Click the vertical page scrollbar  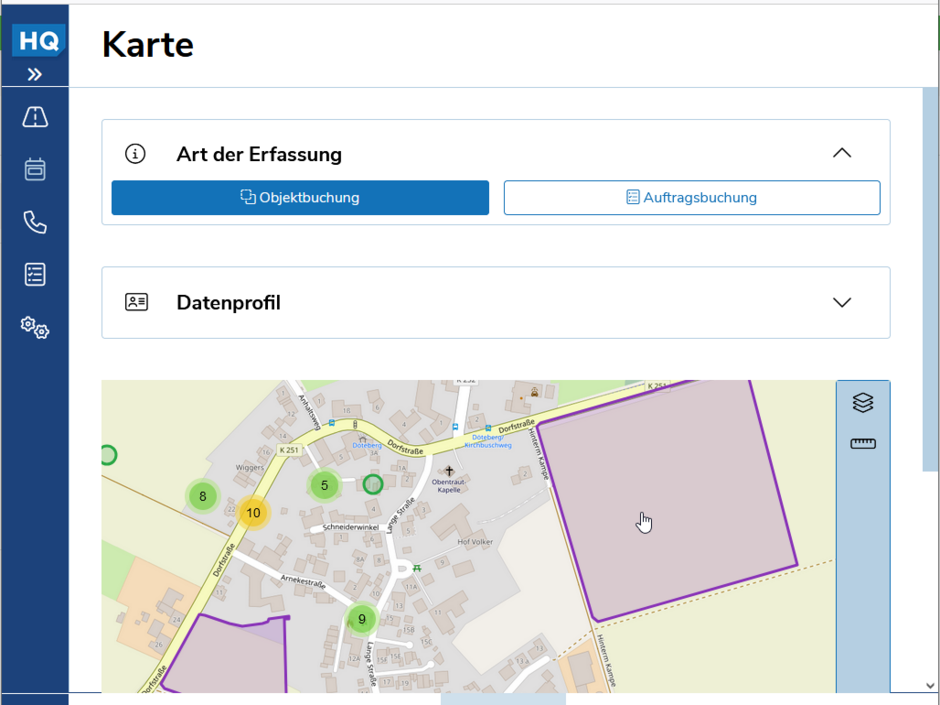(x=930, y=280)
